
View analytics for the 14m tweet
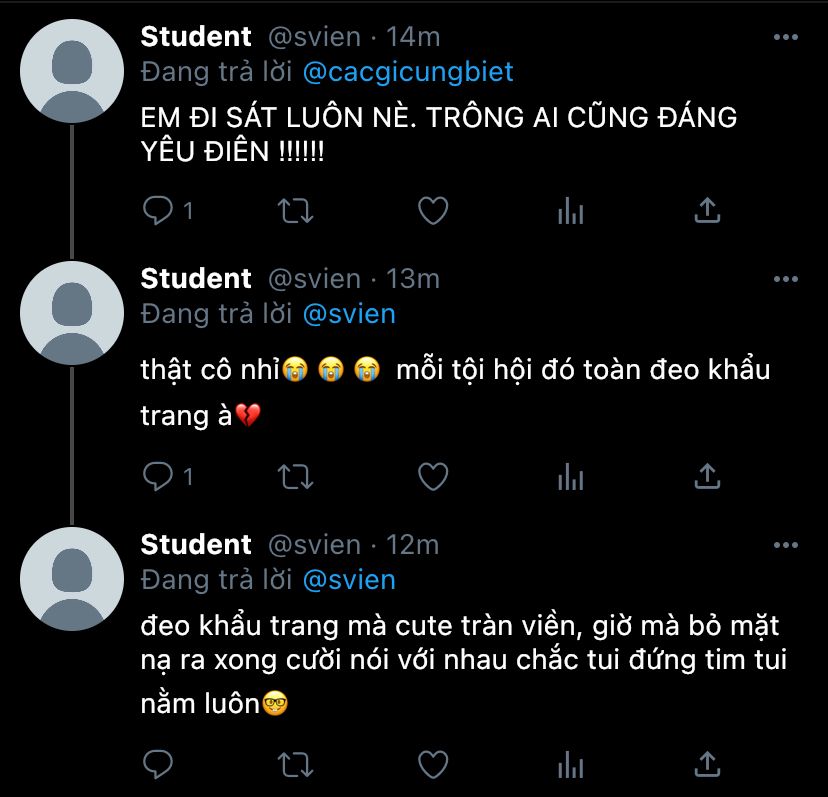coord(570,210)
